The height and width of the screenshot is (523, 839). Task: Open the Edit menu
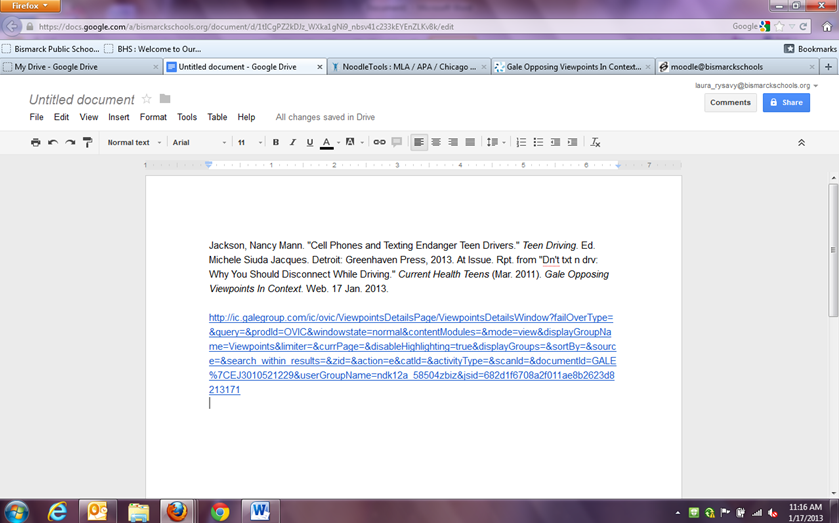point(61,117)
